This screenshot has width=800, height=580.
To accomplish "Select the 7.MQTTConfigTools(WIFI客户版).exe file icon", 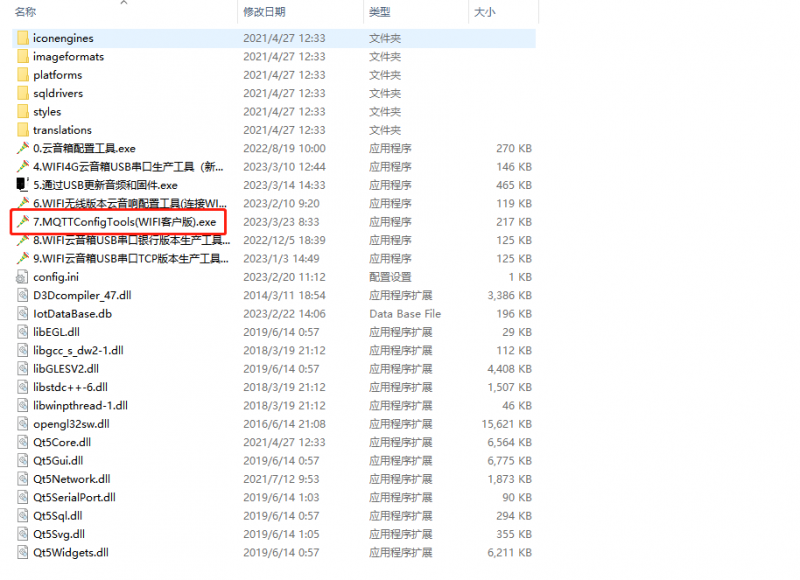I will coord(23,221).
